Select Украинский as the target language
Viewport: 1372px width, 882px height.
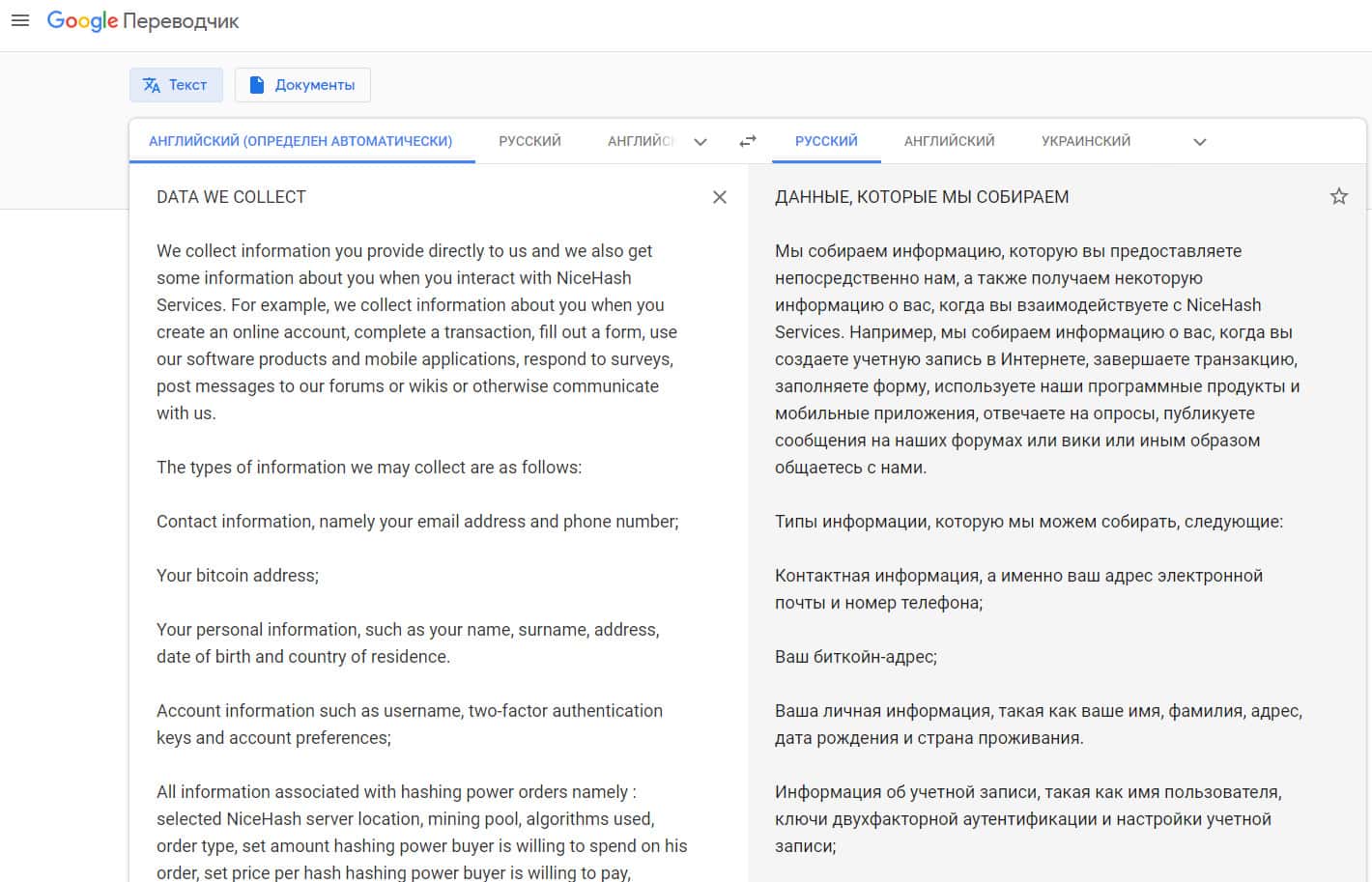pyautogui.click(x=1085, y=141)
